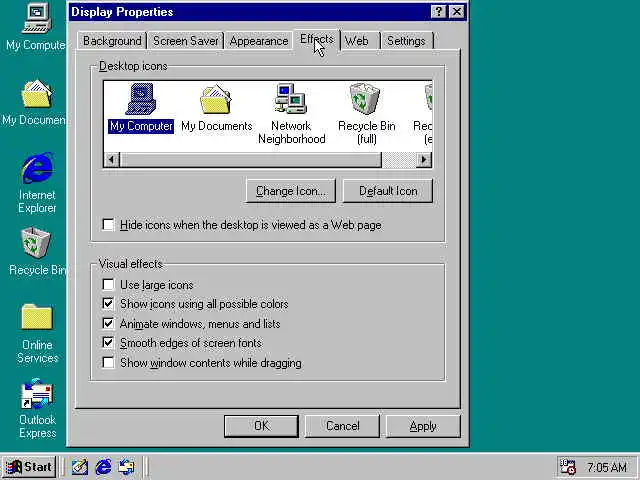Viewport: 640px width, 480px height.
Task: Click the My Computer desktop icon
Action: click(36, 27)
